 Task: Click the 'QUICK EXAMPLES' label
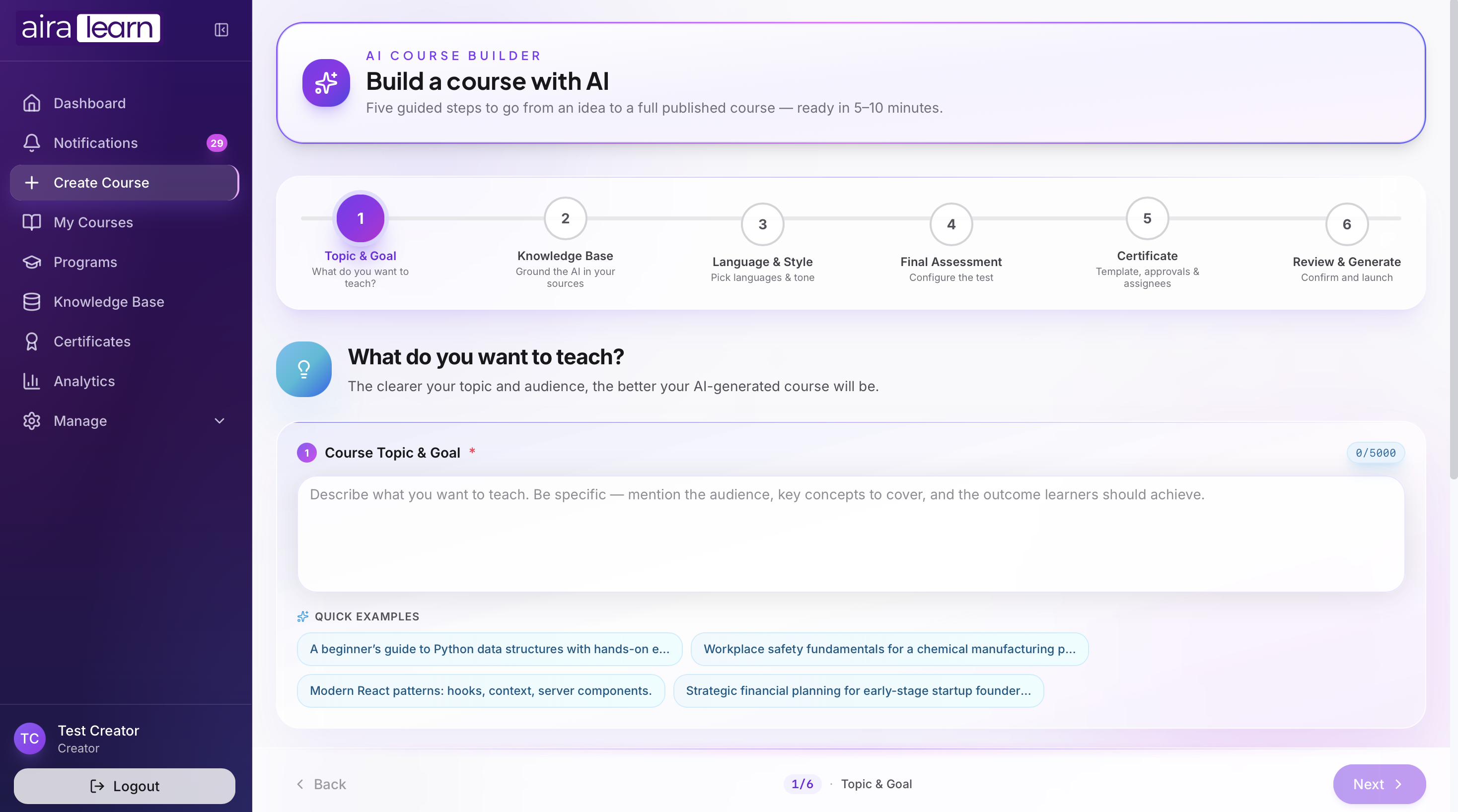point(367,616)
